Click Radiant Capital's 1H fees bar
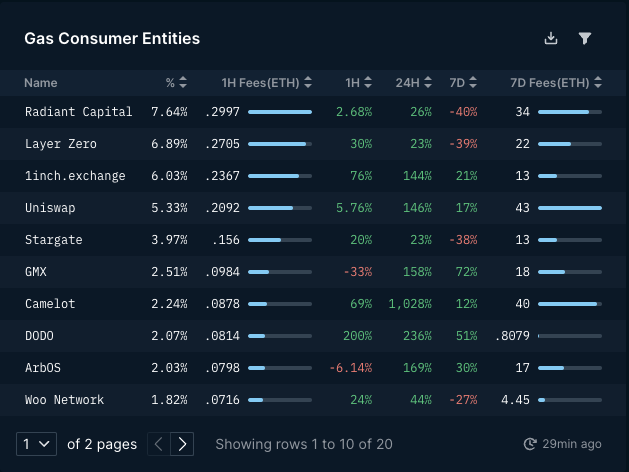 click(280, 112)
